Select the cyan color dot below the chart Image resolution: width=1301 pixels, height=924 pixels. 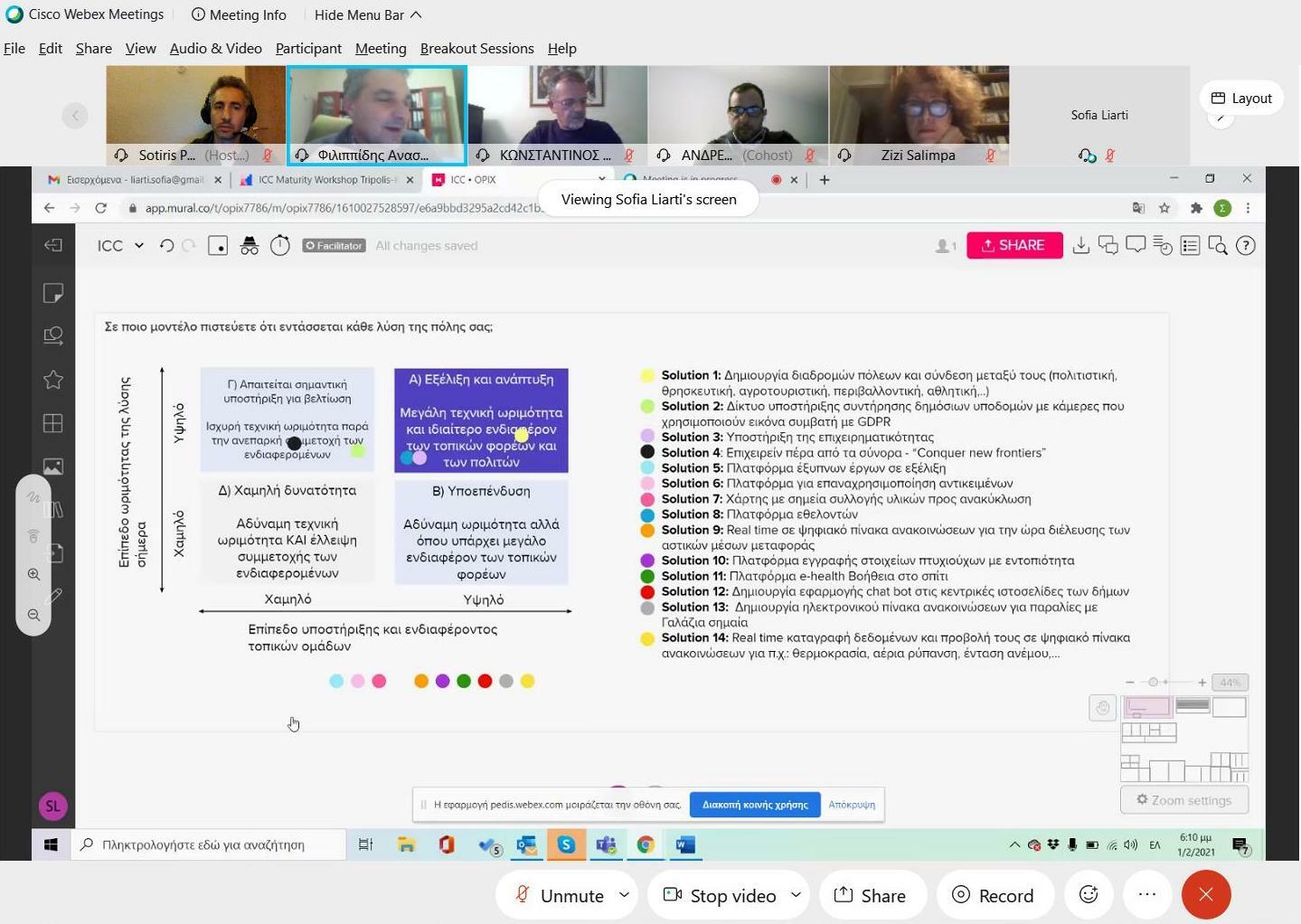pyautogui.click(x=336, y=681)
